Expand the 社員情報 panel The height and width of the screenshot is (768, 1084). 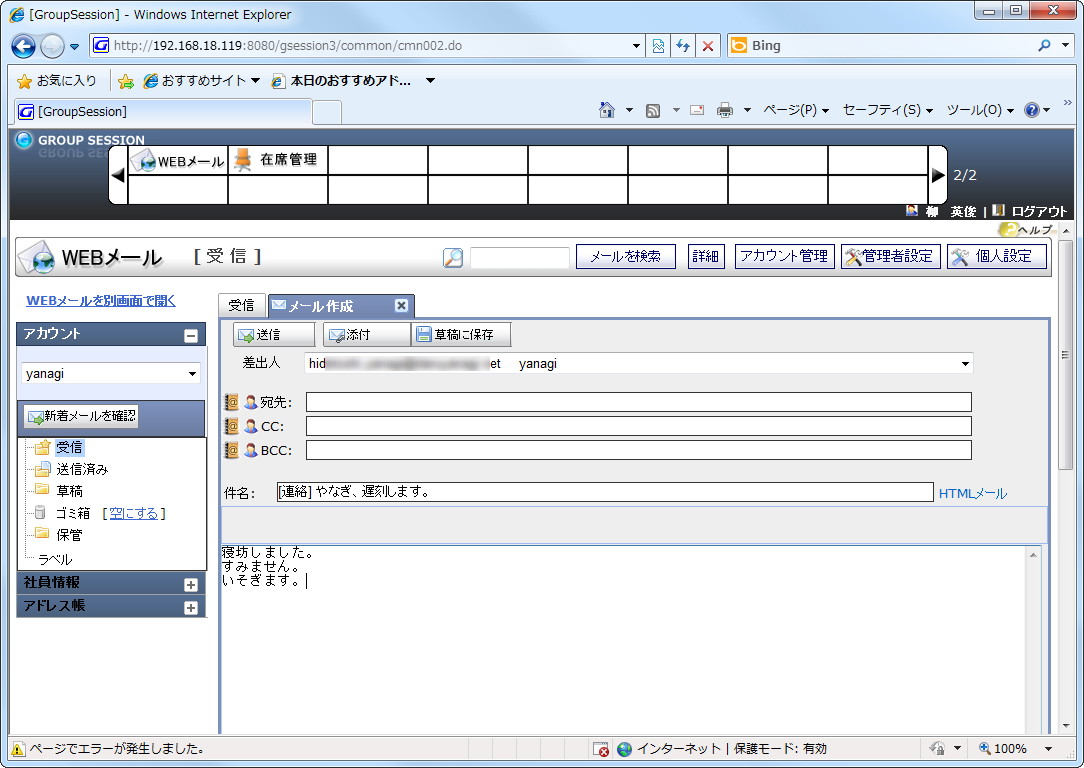tap(190, 583)
